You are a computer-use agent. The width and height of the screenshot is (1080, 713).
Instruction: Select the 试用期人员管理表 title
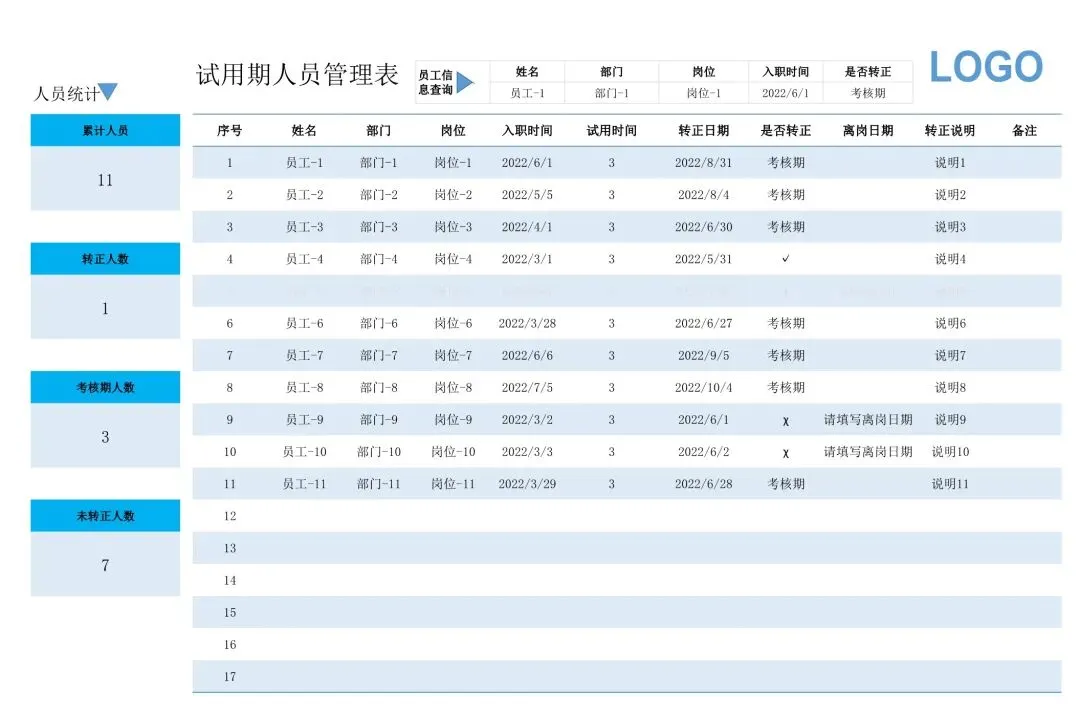[x=297, y=74]
